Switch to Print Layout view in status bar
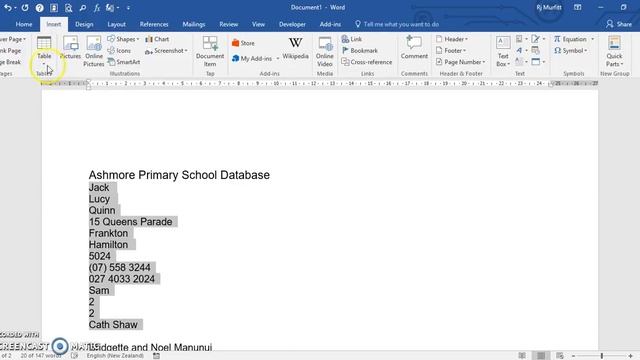 [x=541, y=356]
